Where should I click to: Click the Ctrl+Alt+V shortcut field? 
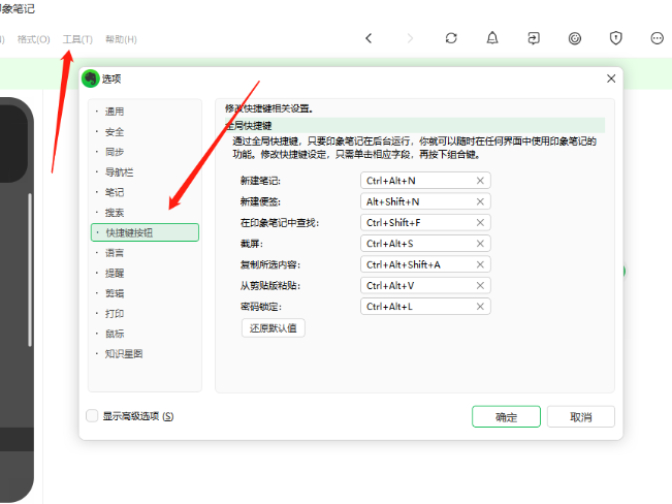(x=425, y=286)
